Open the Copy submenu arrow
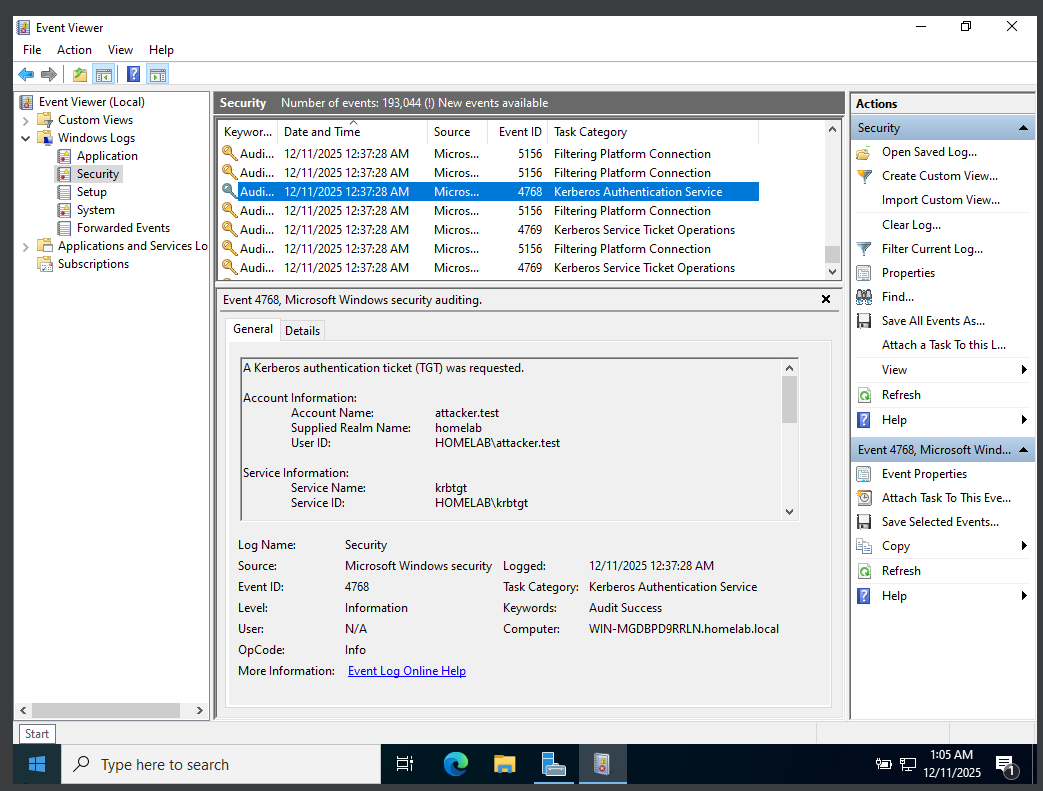The image size is (1043, 791). click(x=1024, y=546)
